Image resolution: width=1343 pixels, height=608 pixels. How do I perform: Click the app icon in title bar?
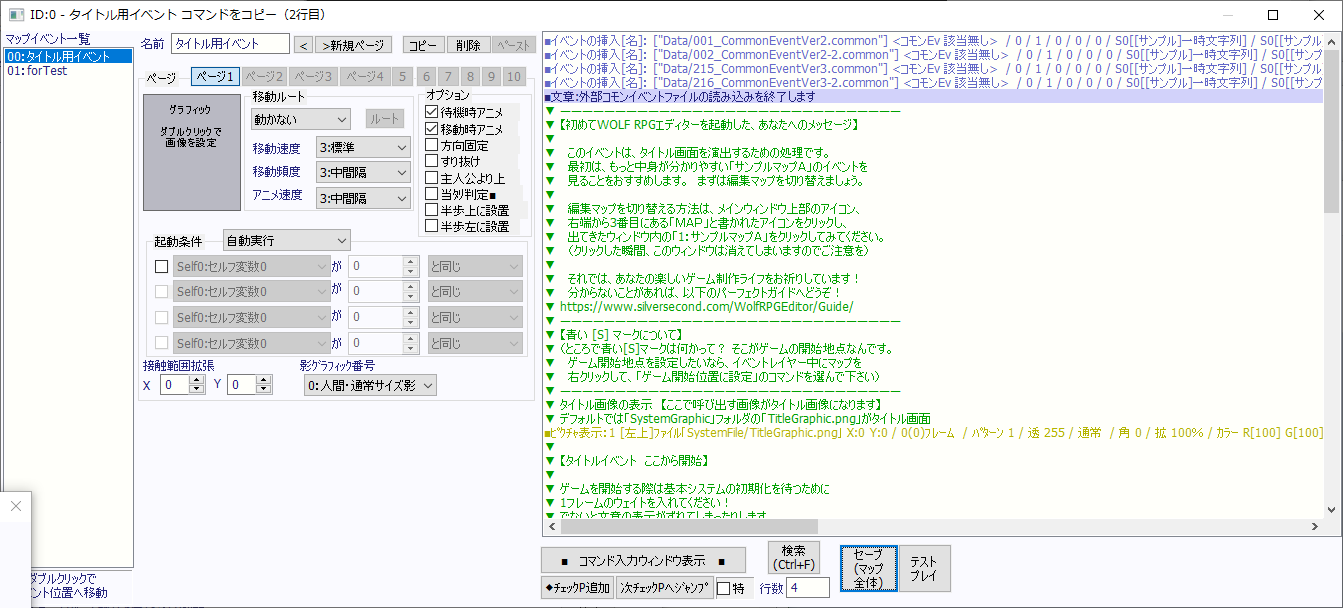[14, 15]
